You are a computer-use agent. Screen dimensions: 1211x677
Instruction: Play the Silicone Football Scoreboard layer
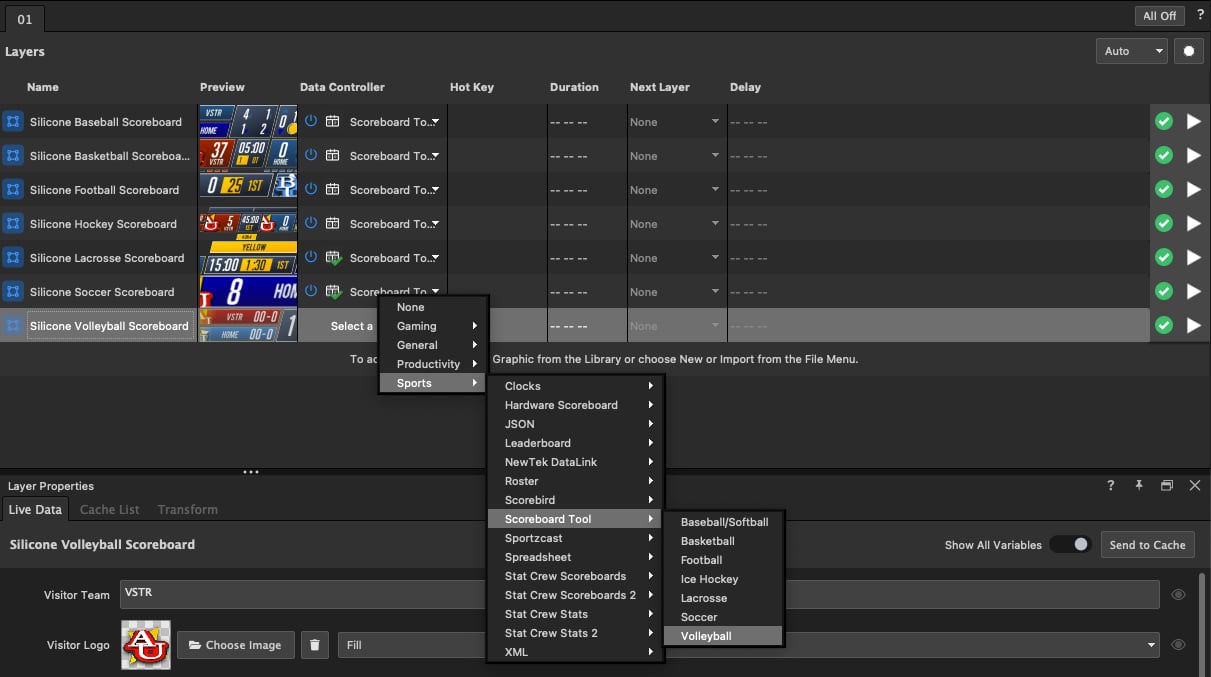[x=1193, y=190]
